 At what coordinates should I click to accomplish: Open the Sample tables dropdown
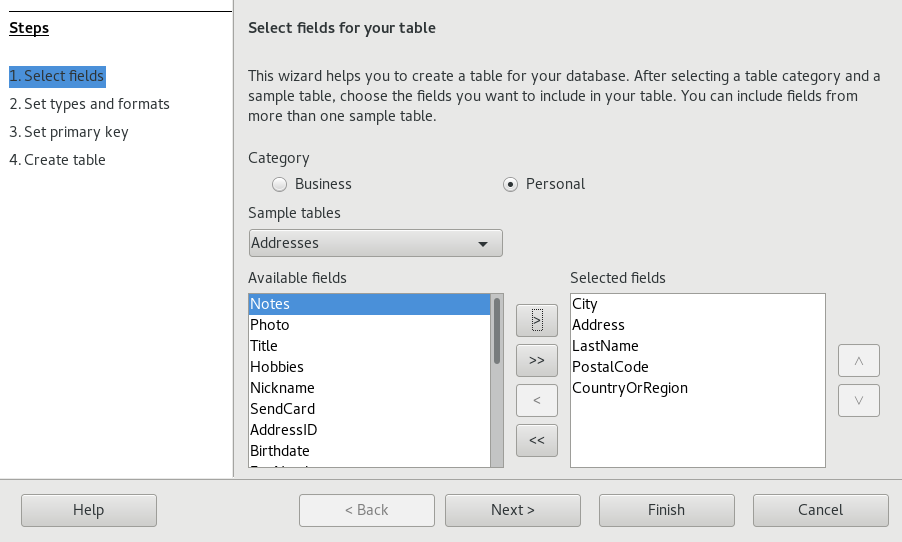(375, 243)
